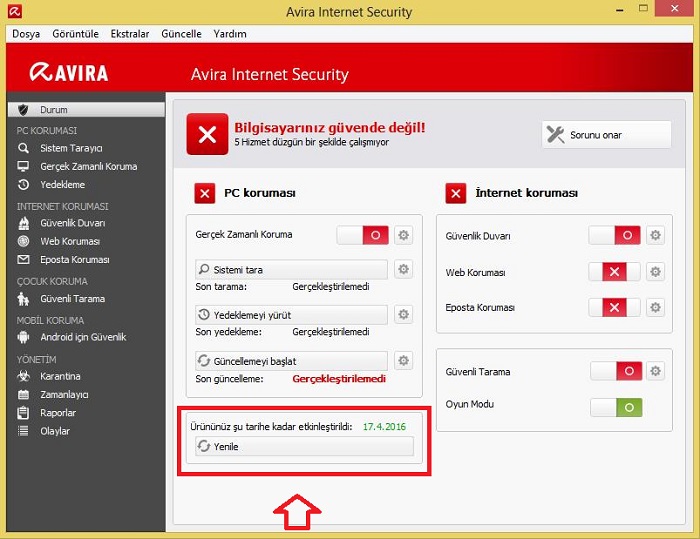Open the Durum status page
700x539 pixels.
tap(86, 109)
